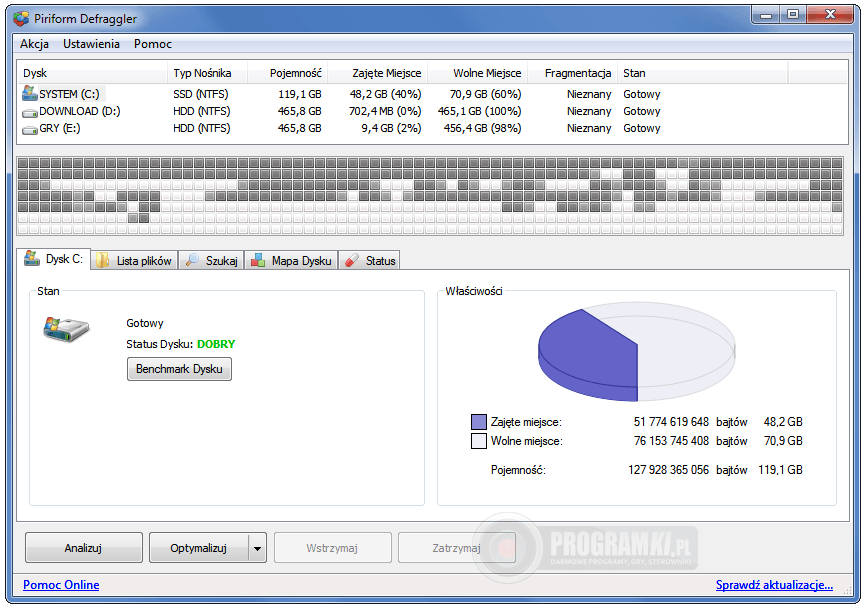Click the DOWNLOAD (D:) drive icon
The image size is (864, 605).
[x=29, y=112]
